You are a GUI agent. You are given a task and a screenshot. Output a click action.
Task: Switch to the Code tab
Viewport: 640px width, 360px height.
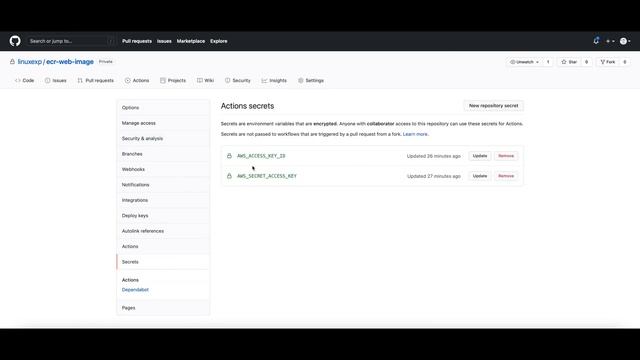24,80
